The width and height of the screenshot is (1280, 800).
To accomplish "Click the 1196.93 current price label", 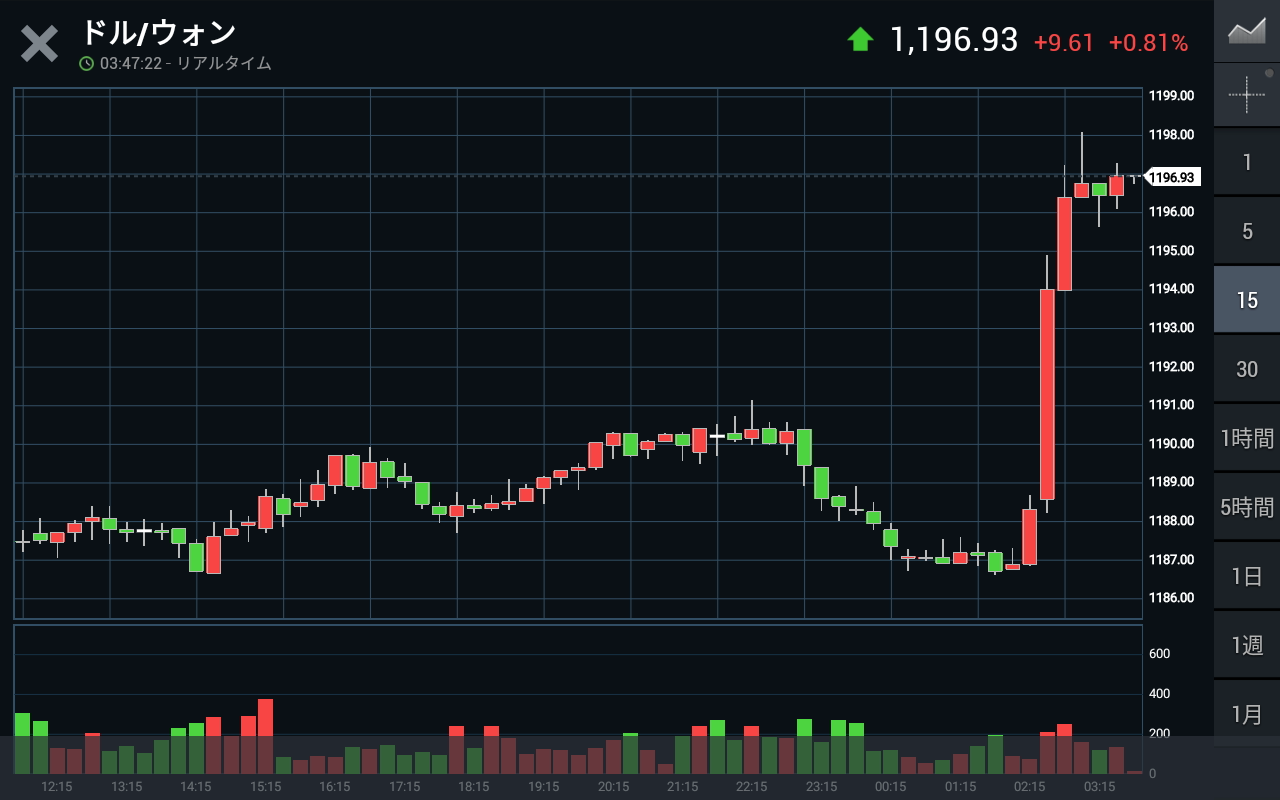I will [1171, 178].
